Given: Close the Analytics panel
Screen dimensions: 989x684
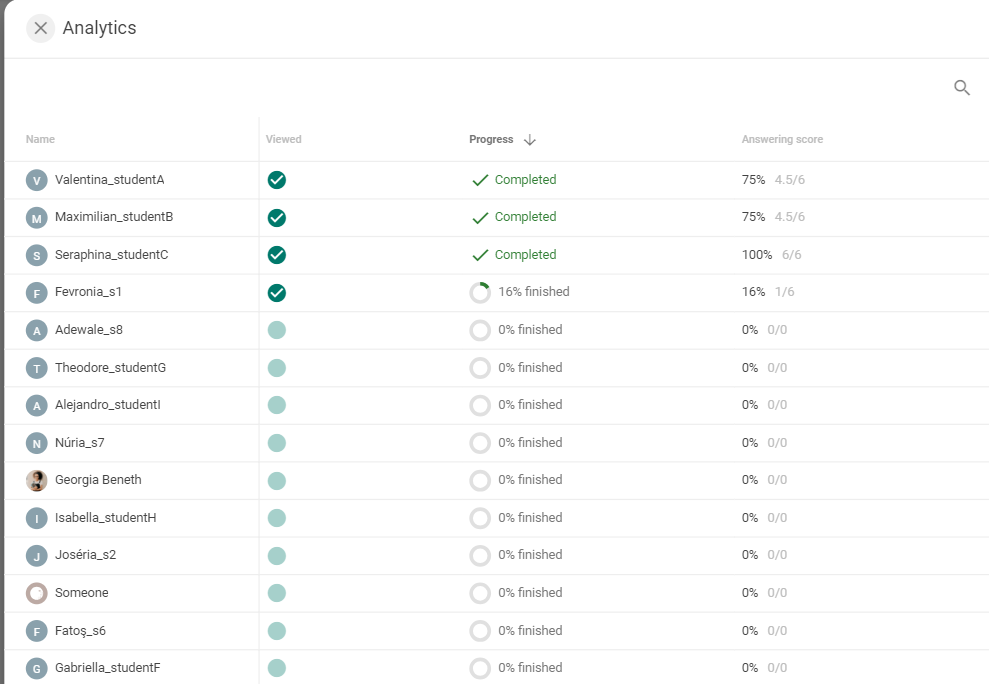Looking at the screenshot, I should pyautogui.click(x=40, y=28).
